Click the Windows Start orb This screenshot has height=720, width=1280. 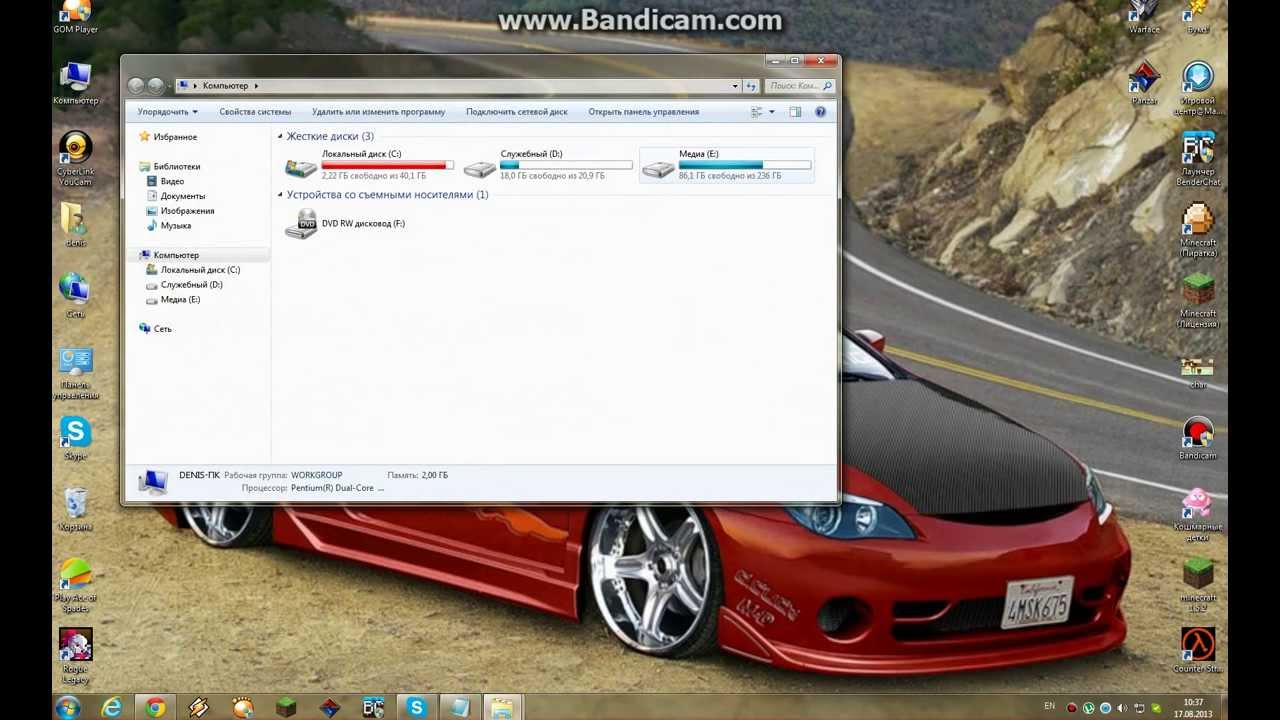coord(68,708)
